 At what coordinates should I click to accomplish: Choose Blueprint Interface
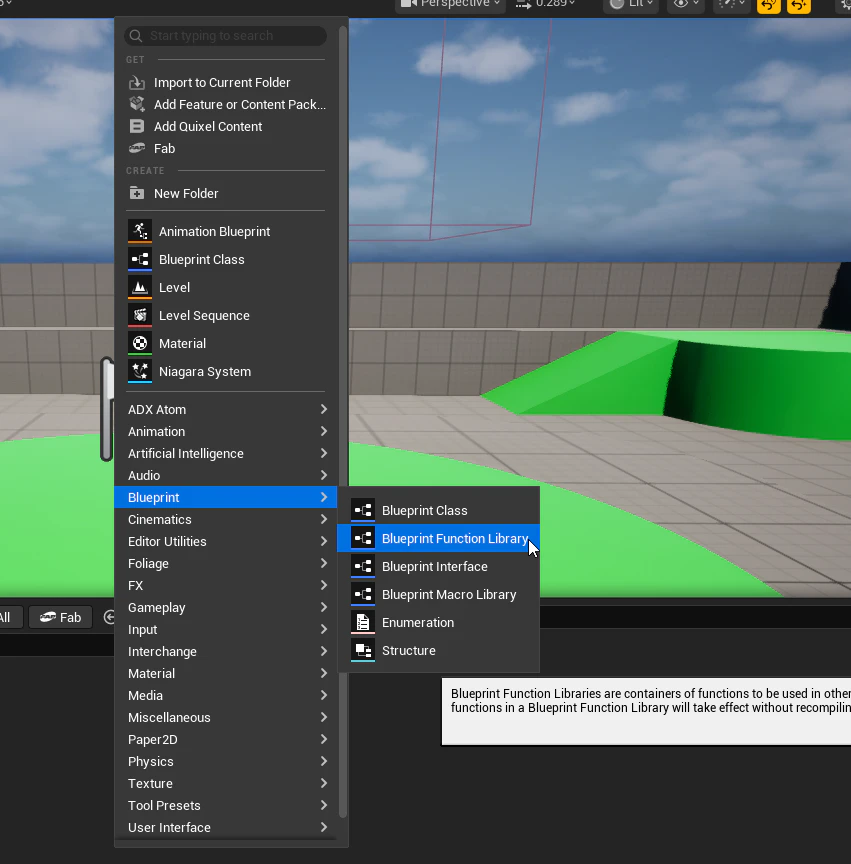(438, 566)
